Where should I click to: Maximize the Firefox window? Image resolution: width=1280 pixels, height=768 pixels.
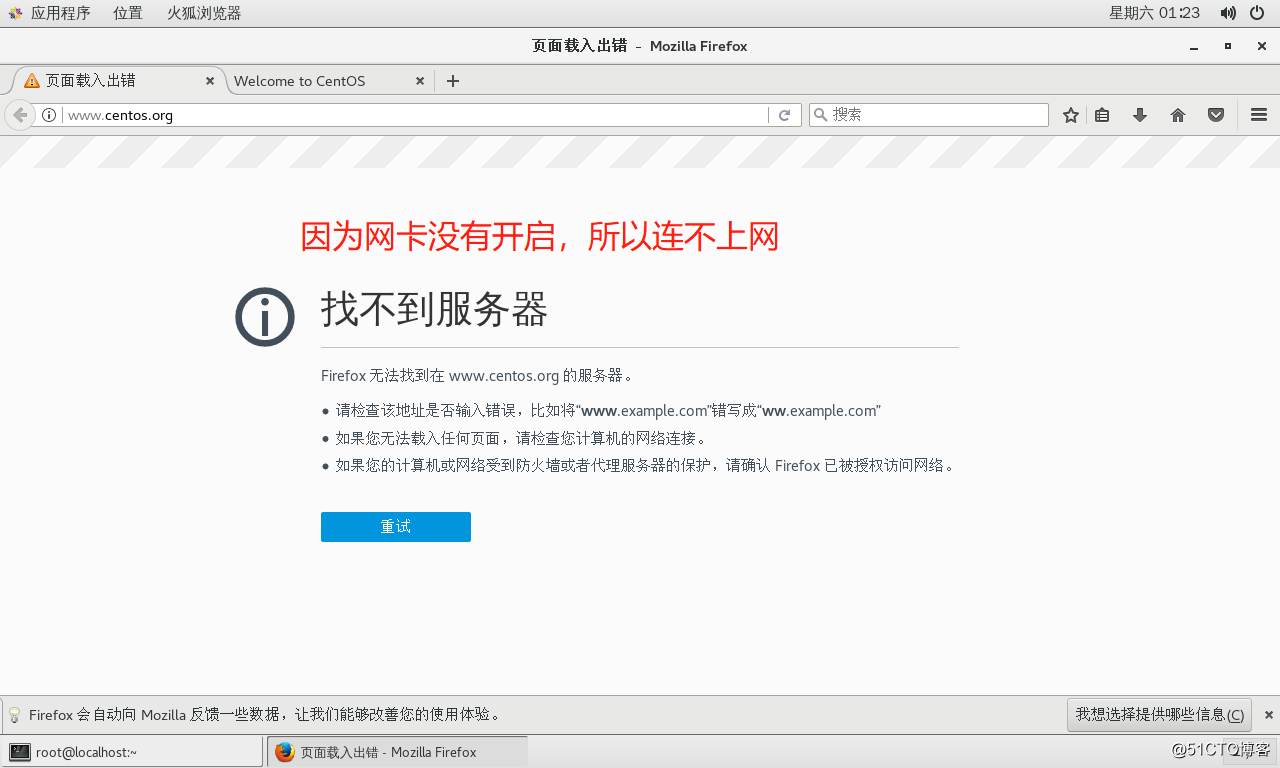[x=1228, y=46]
